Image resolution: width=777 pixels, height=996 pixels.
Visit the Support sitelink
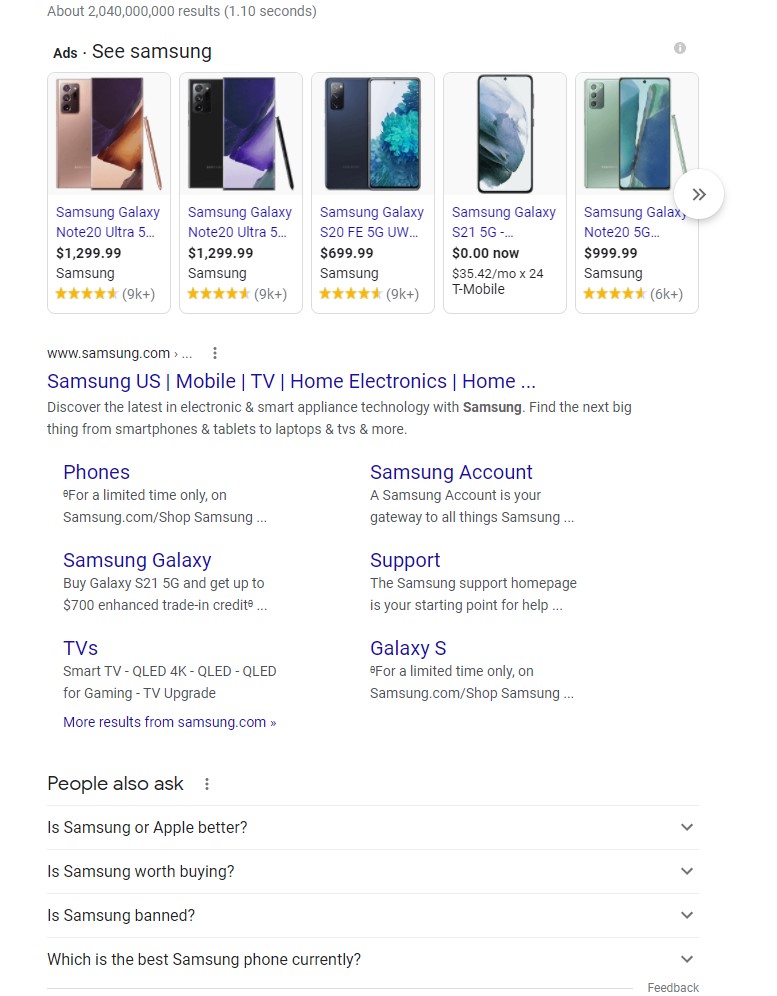[405, 560]
